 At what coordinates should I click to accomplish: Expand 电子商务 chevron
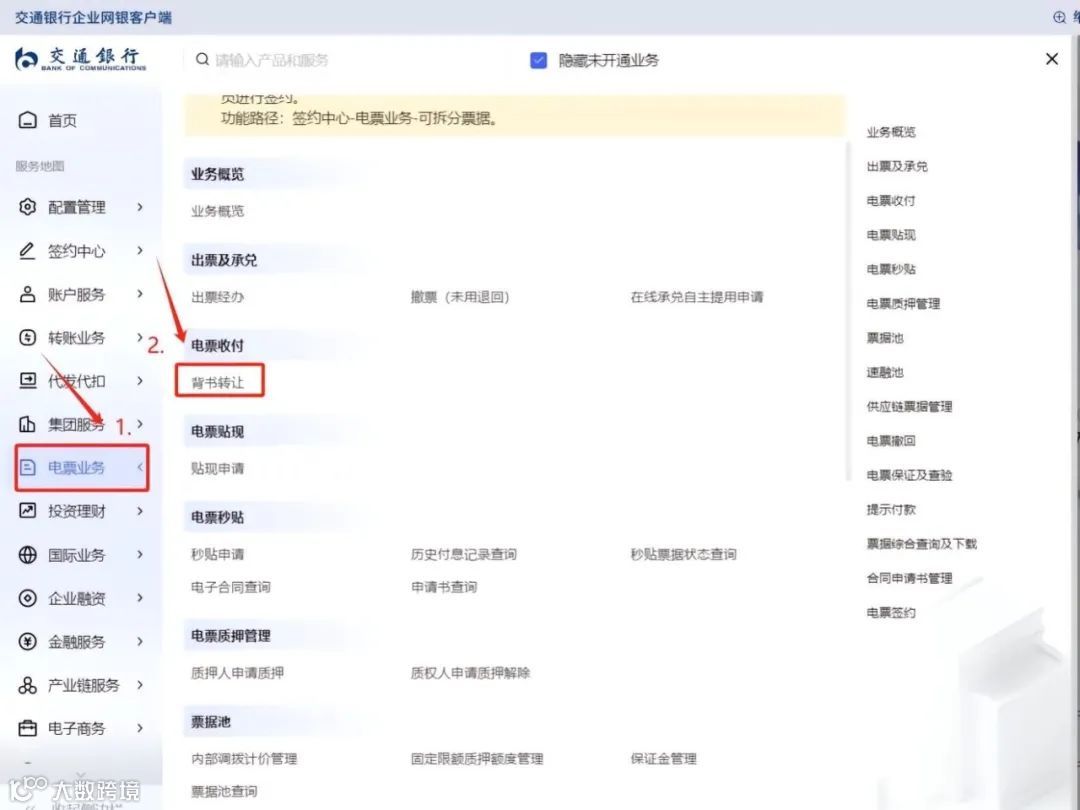(x=140, y=728)
